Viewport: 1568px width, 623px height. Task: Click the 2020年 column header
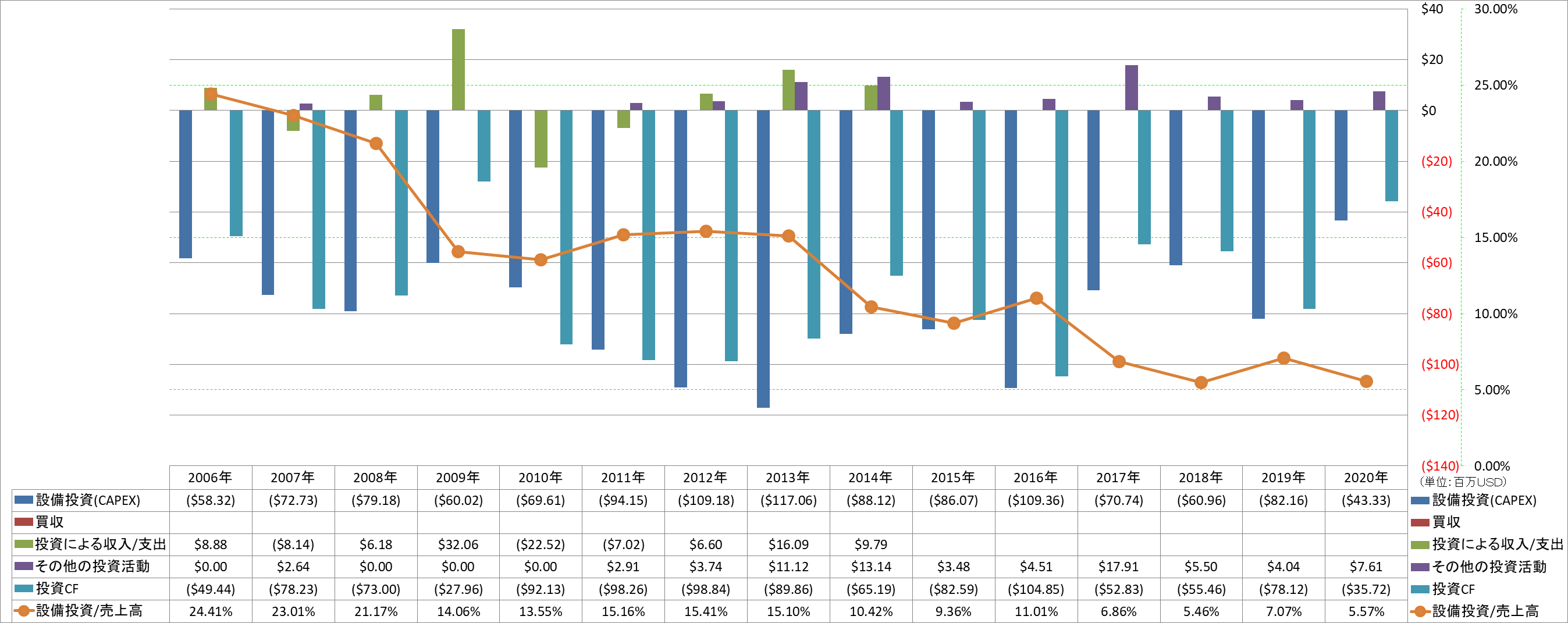click(x=1366, y=478)
